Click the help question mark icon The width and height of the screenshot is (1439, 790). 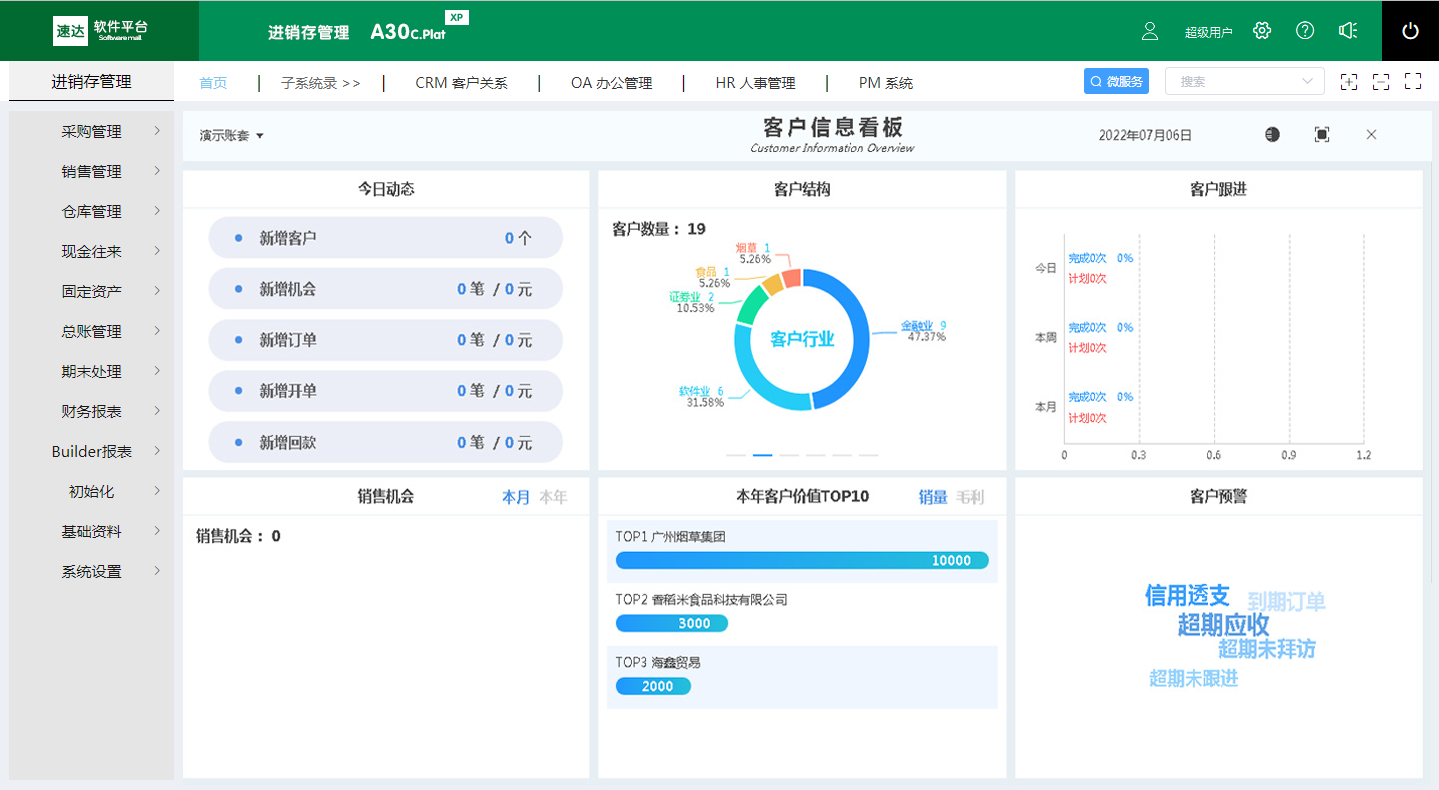coord(1304,31)
